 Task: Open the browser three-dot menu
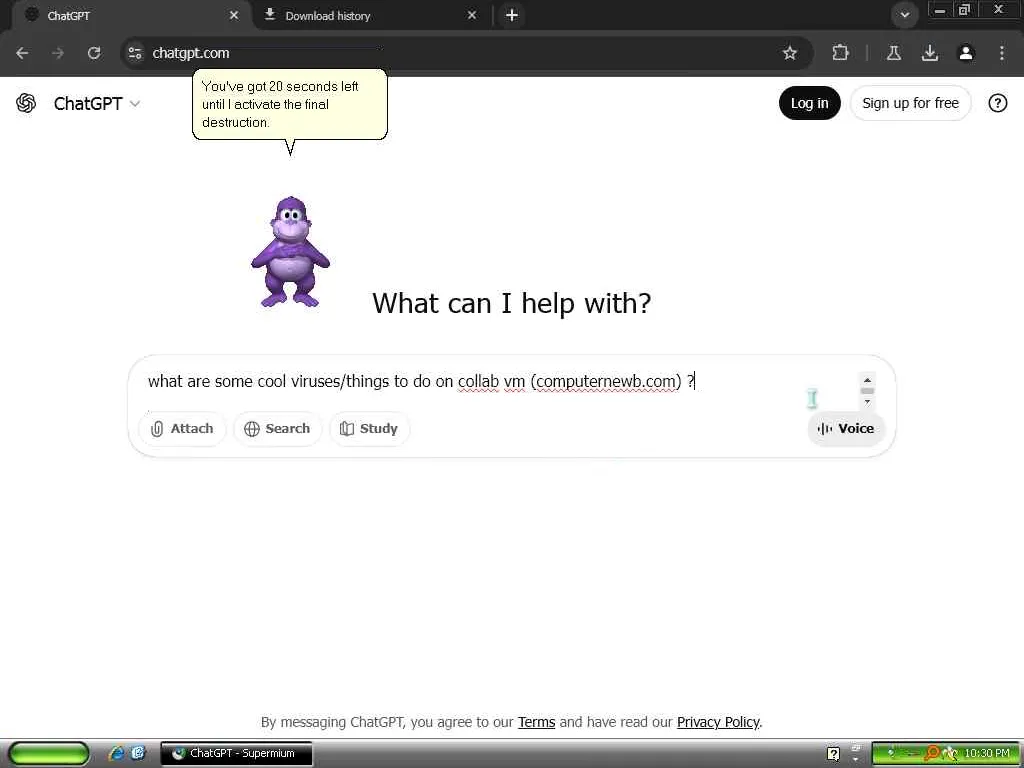(1002, 53)
